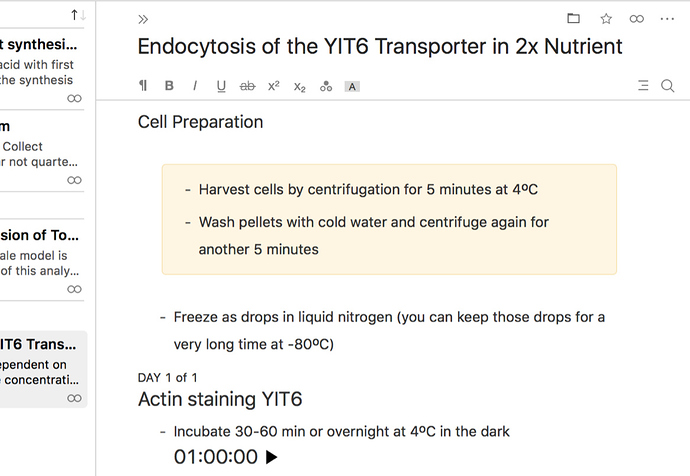The height and width of the screenshot is (476, 690).
Task: Search within the note
Action: (668, 86)
